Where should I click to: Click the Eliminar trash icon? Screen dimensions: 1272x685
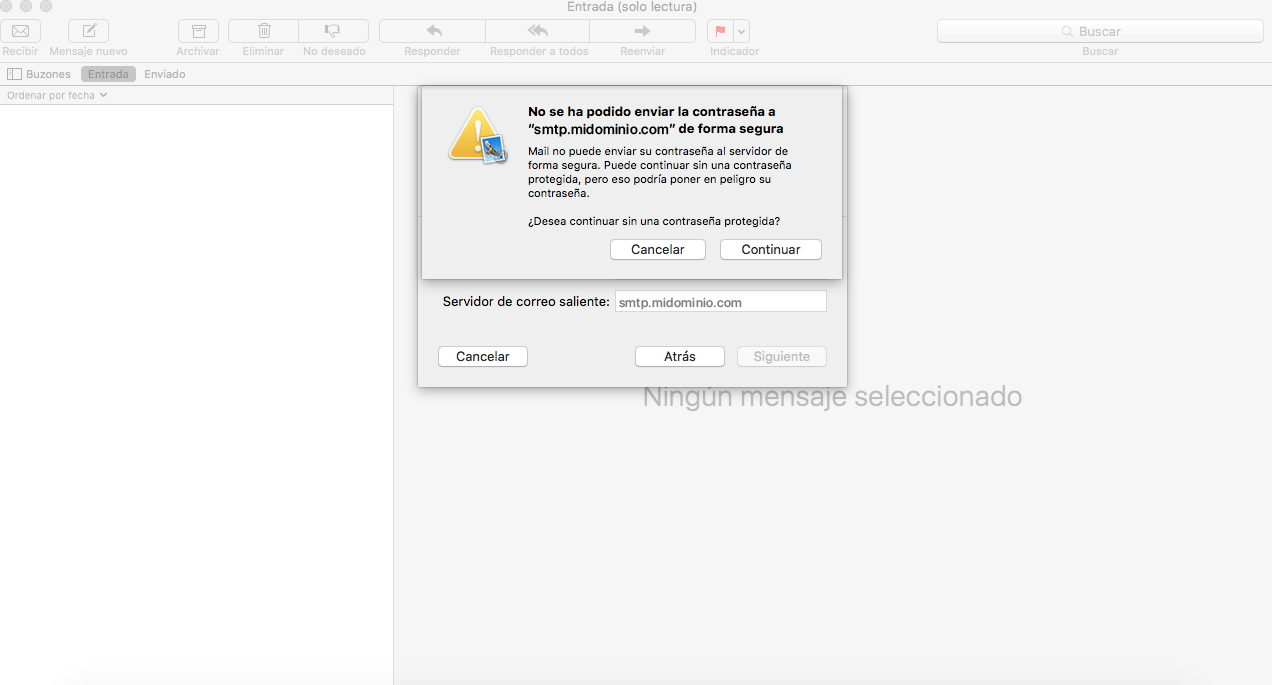pos(263,31)
